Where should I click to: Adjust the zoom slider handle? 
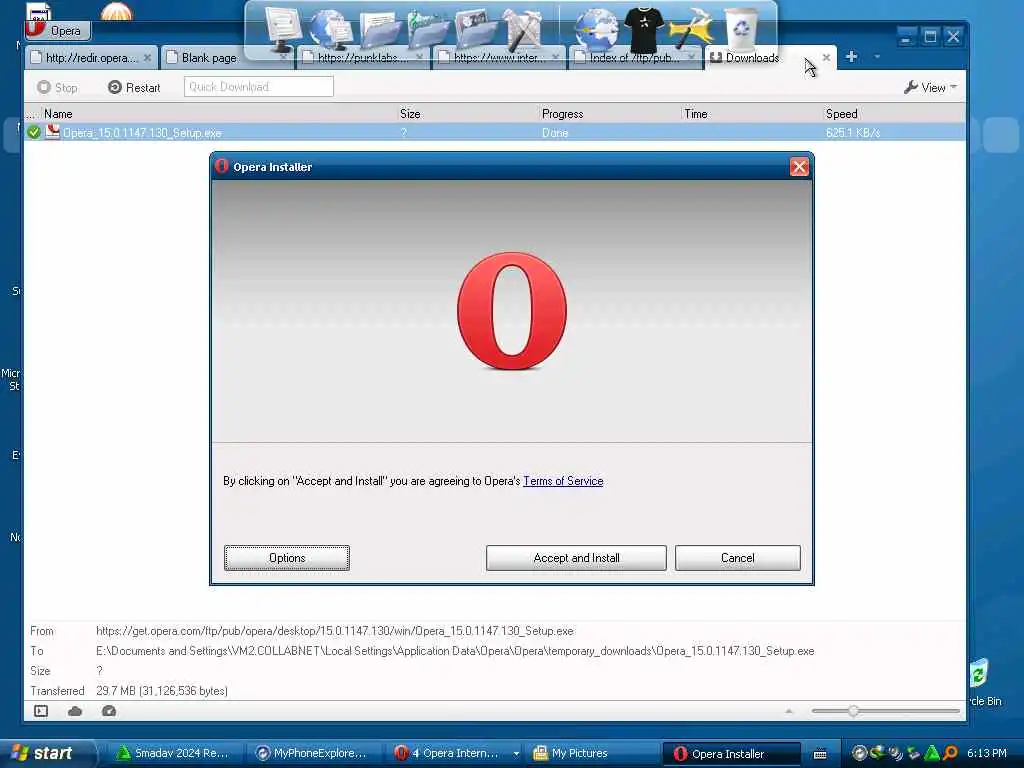pos(853,711)
